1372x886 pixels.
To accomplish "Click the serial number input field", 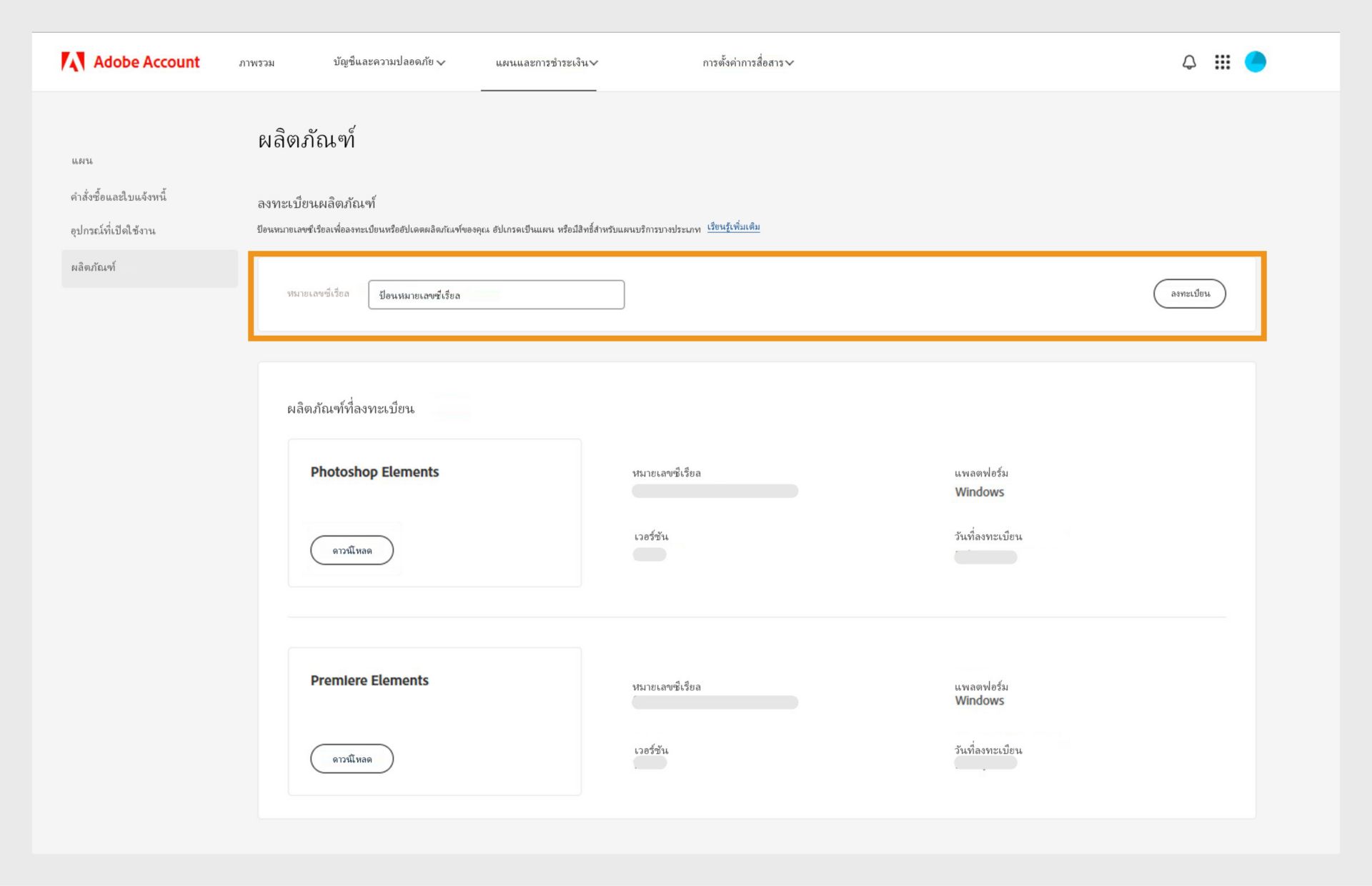I will pyautogui.click(x=496, y=294).
